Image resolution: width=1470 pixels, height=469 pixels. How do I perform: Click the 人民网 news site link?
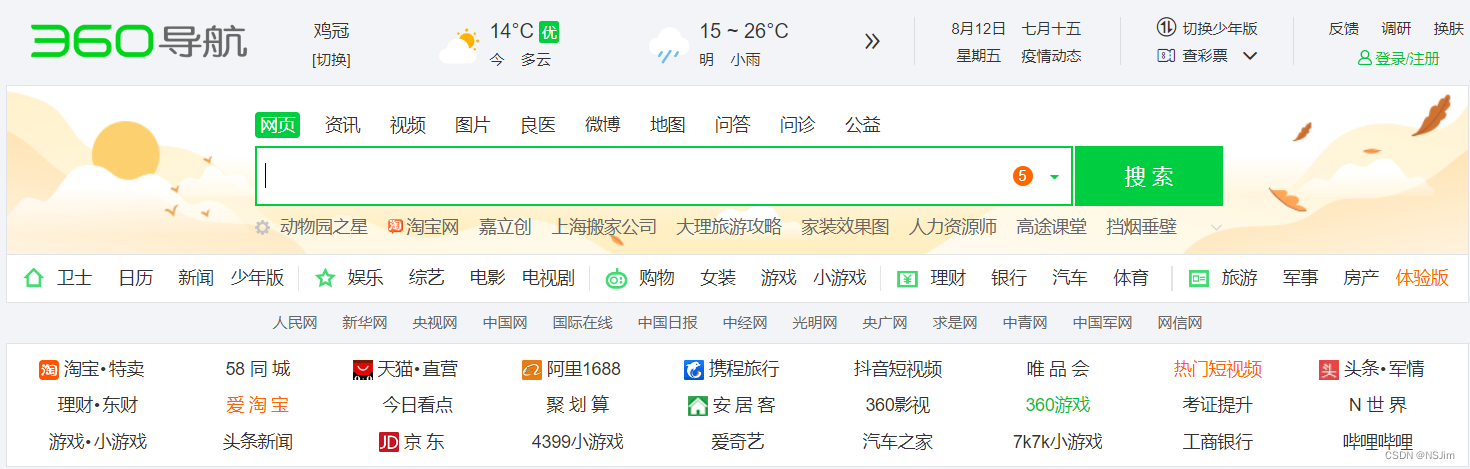(295, 323)
